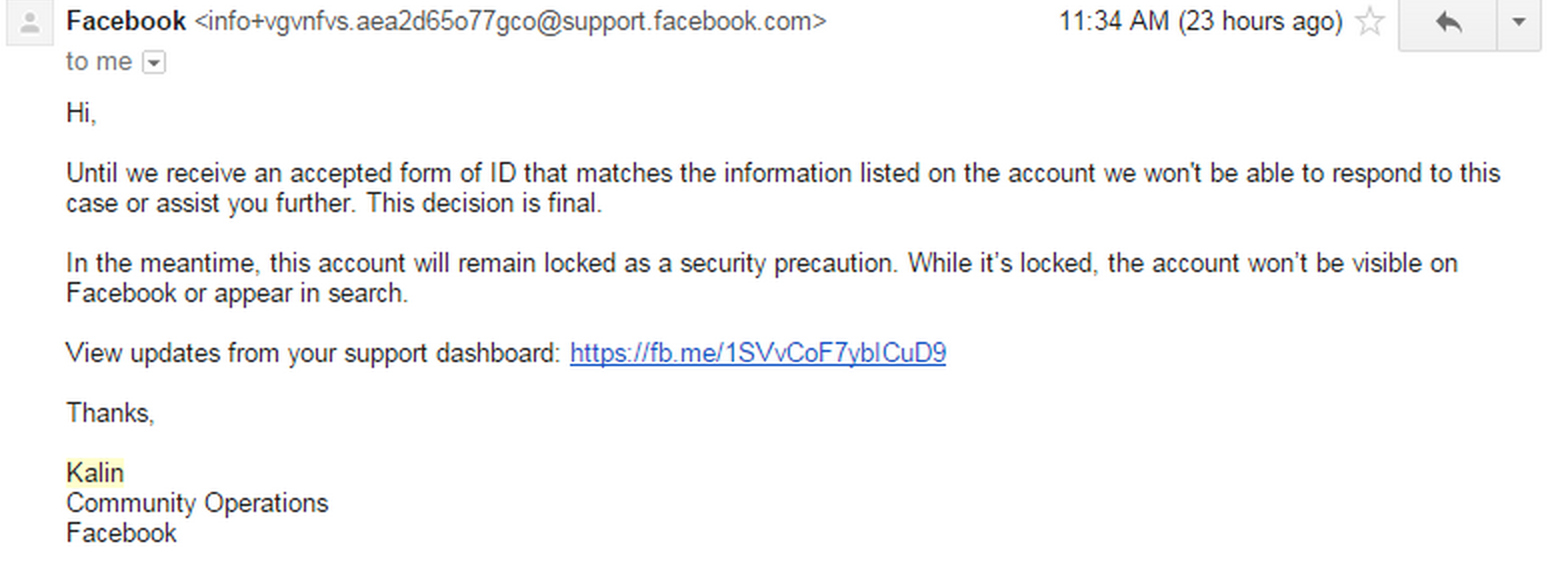Click the highlighted name "Kalin"
Image resolution: width=1558 pixels, height=564 pixels.
point(95,473)
